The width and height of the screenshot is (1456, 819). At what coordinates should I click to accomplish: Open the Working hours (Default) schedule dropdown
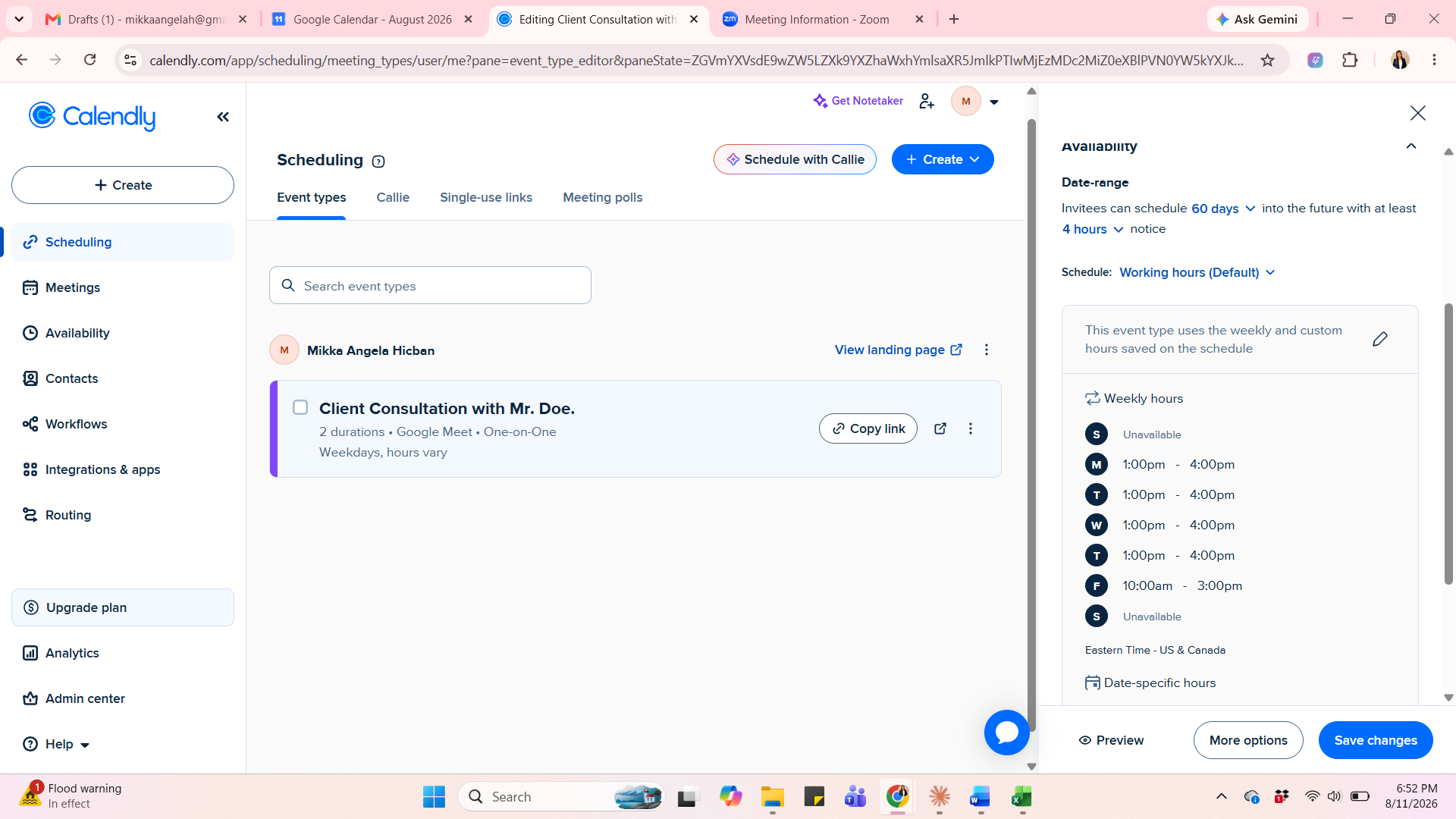point(1197,272)
